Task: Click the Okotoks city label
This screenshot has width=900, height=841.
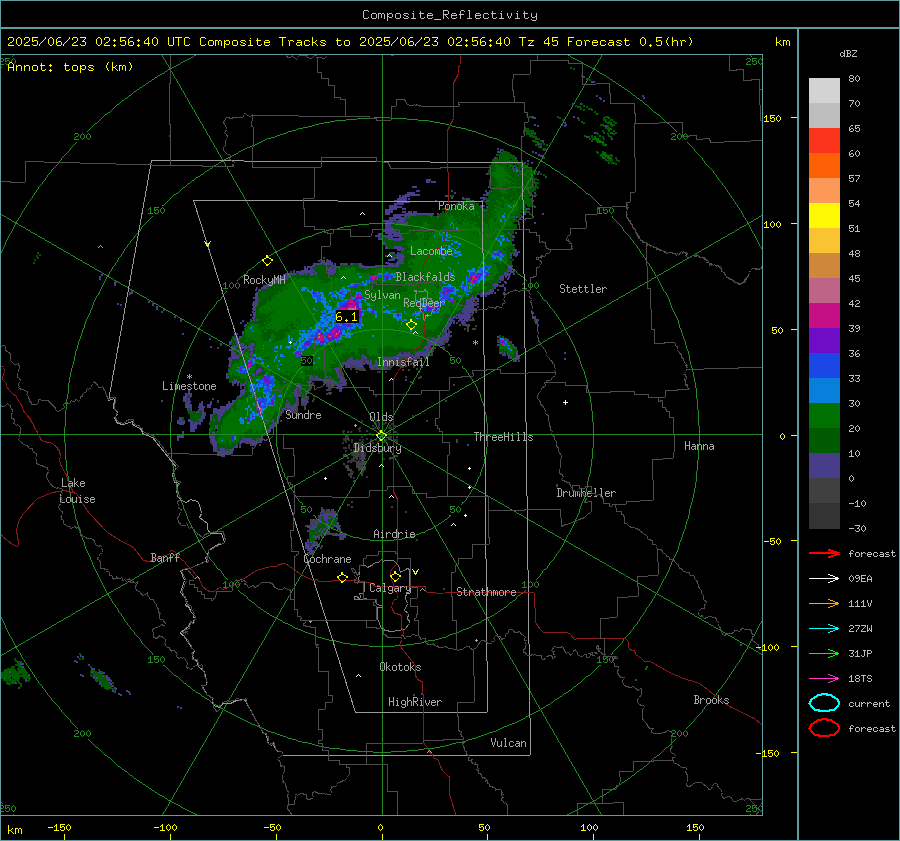Action: click(400, 667)
